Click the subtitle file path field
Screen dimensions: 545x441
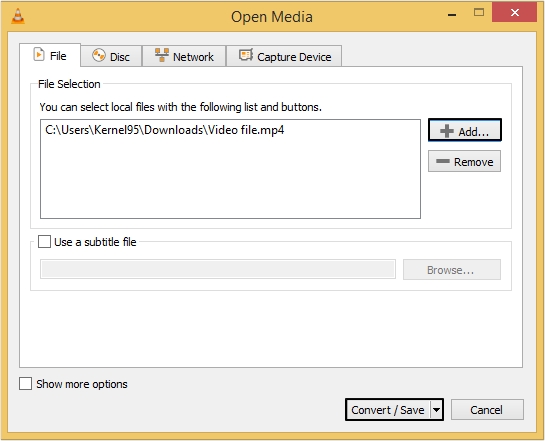(218, 269)
